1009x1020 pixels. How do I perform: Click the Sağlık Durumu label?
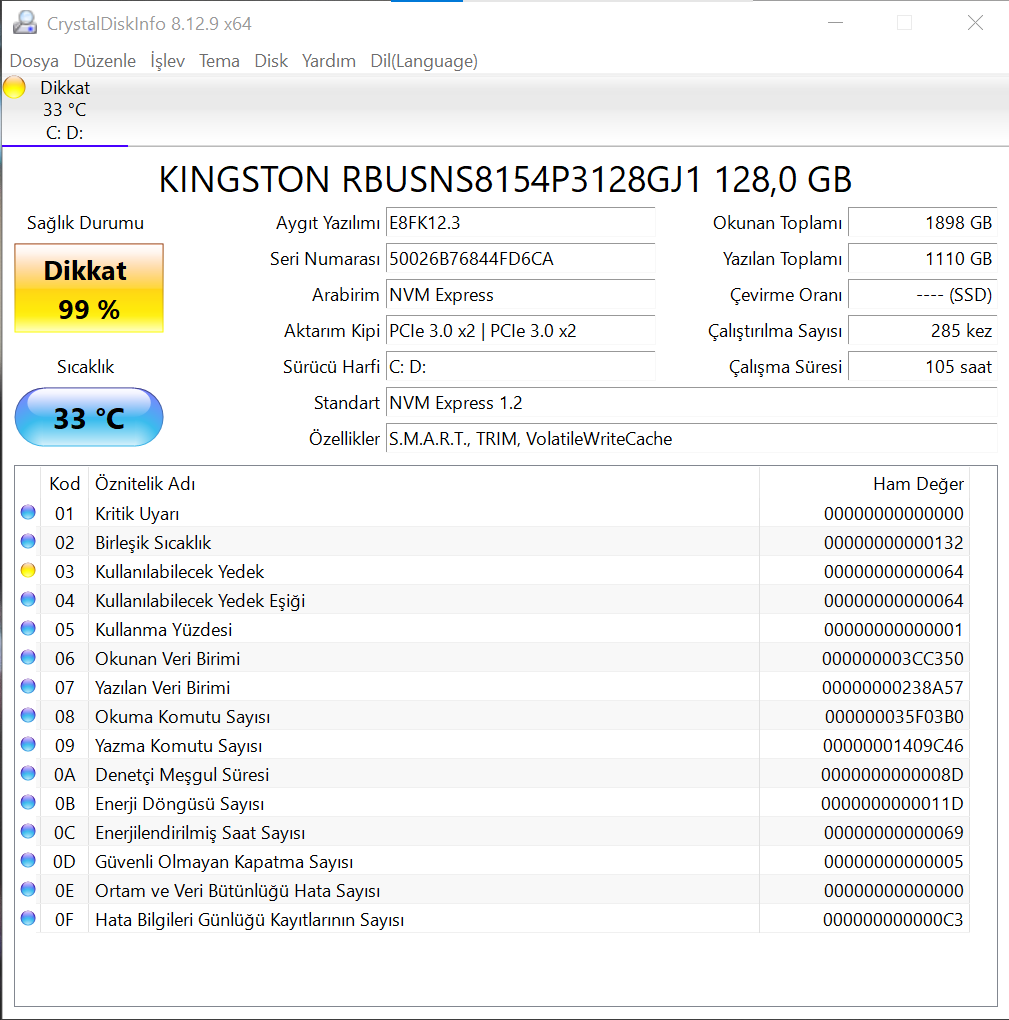coord(85,223)
